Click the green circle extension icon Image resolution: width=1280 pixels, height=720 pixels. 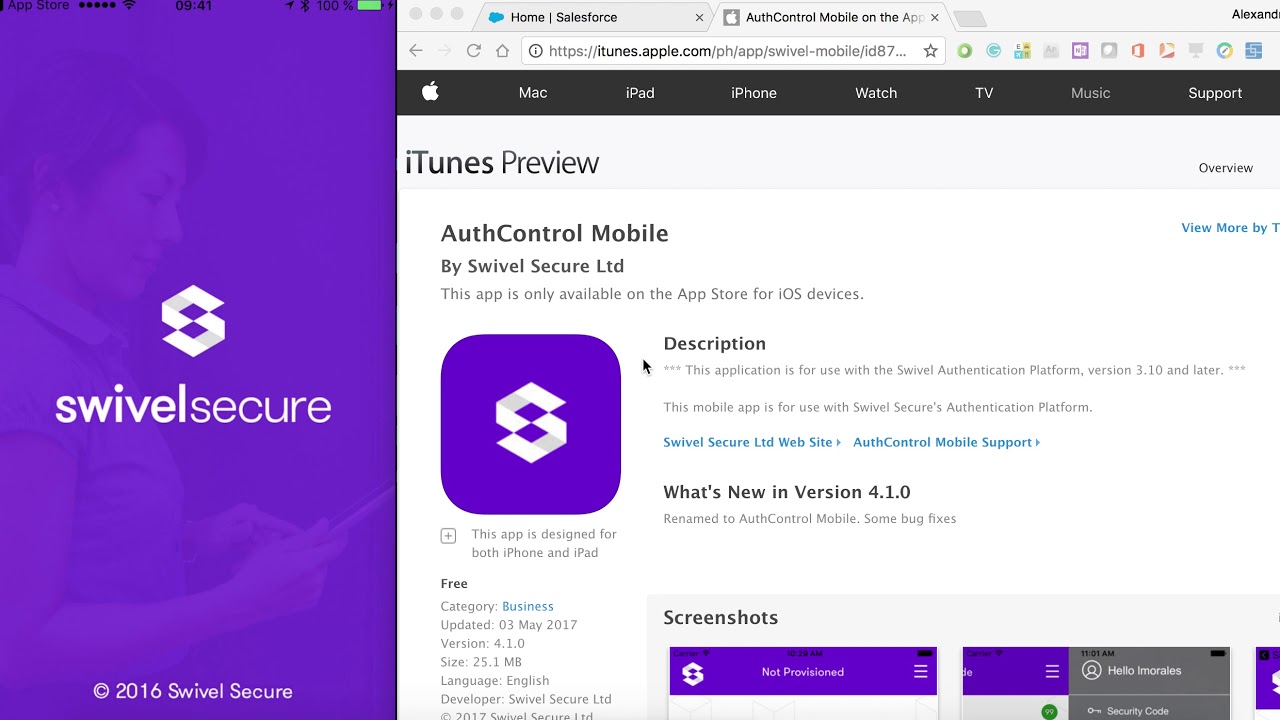(x=965, y=51)
